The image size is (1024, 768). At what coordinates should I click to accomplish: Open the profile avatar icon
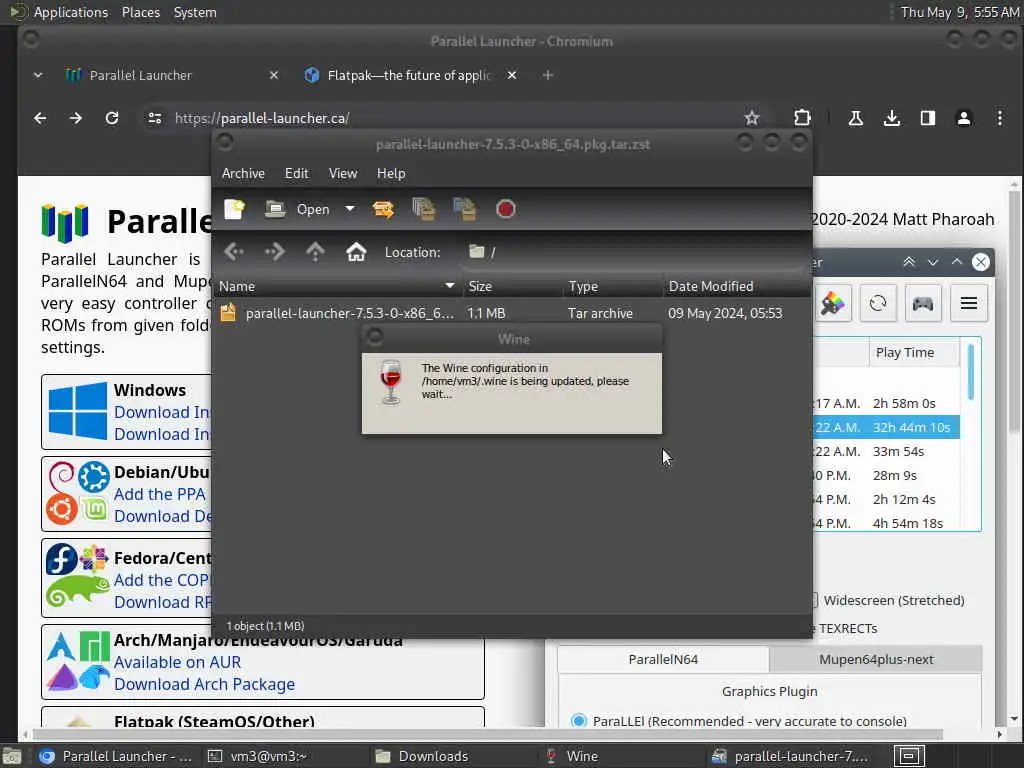pyautogui.click(x=963, y=118)
